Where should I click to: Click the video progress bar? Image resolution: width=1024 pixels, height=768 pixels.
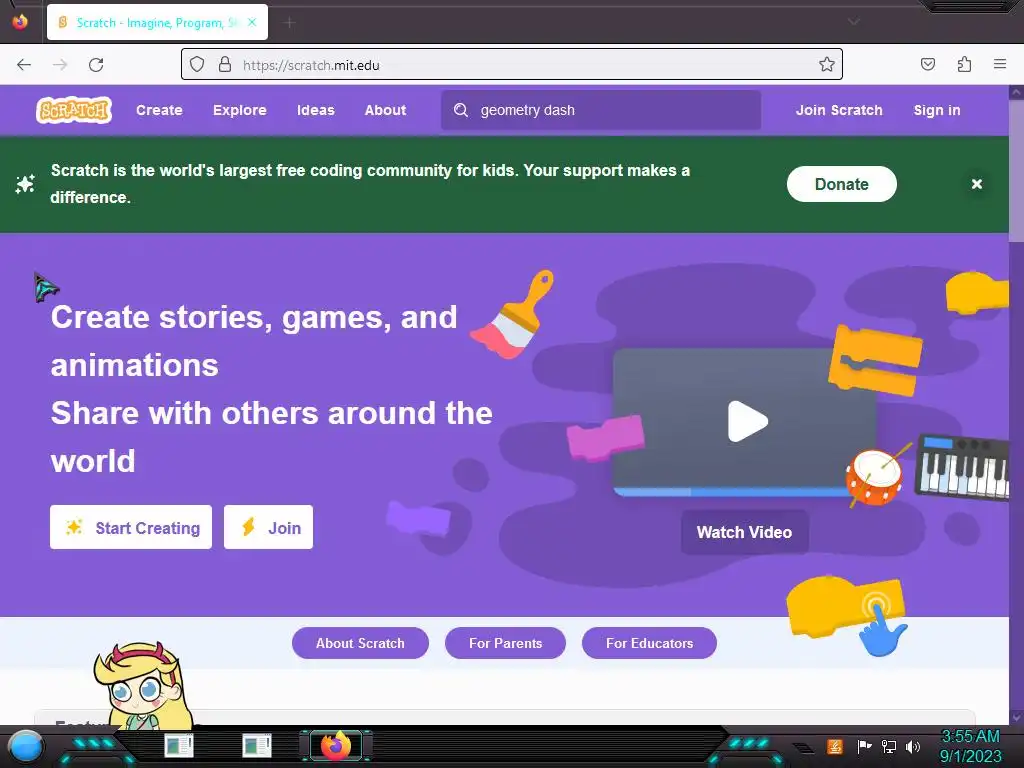[730, 492]
